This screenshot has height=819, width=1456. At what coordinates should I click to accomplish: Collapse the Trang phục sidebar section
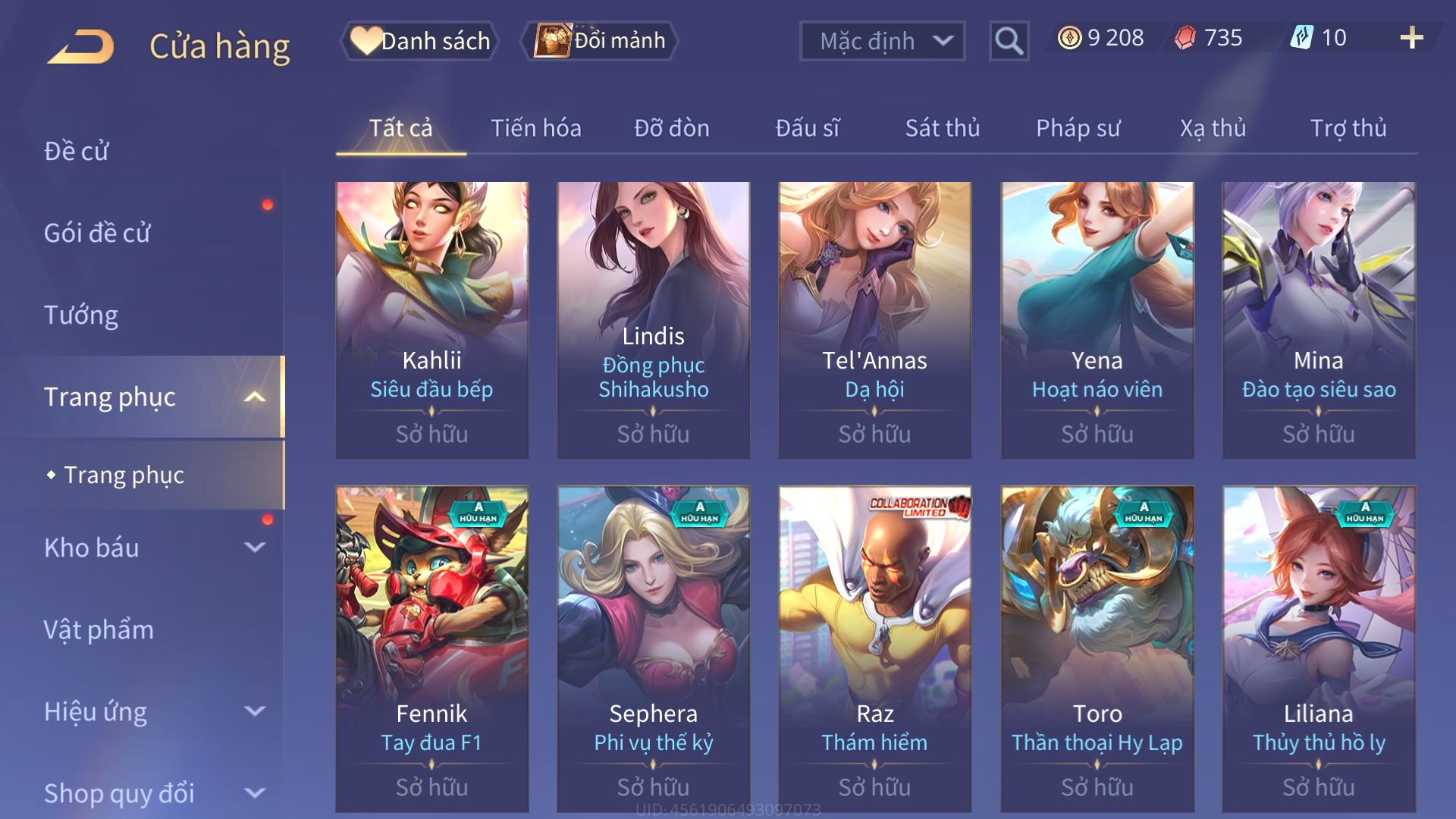tap(256, 397)
